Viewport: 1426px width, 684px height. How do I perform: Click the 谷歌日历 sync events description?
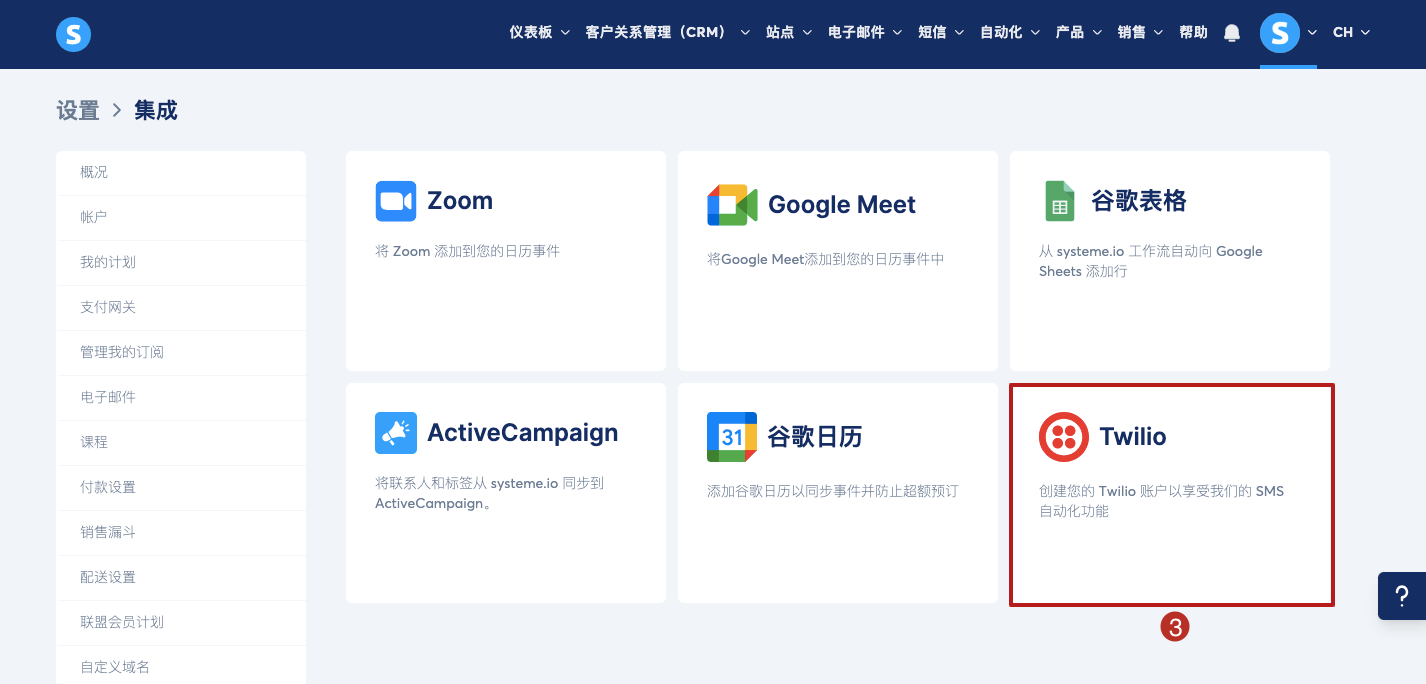(x=833, y=492)
